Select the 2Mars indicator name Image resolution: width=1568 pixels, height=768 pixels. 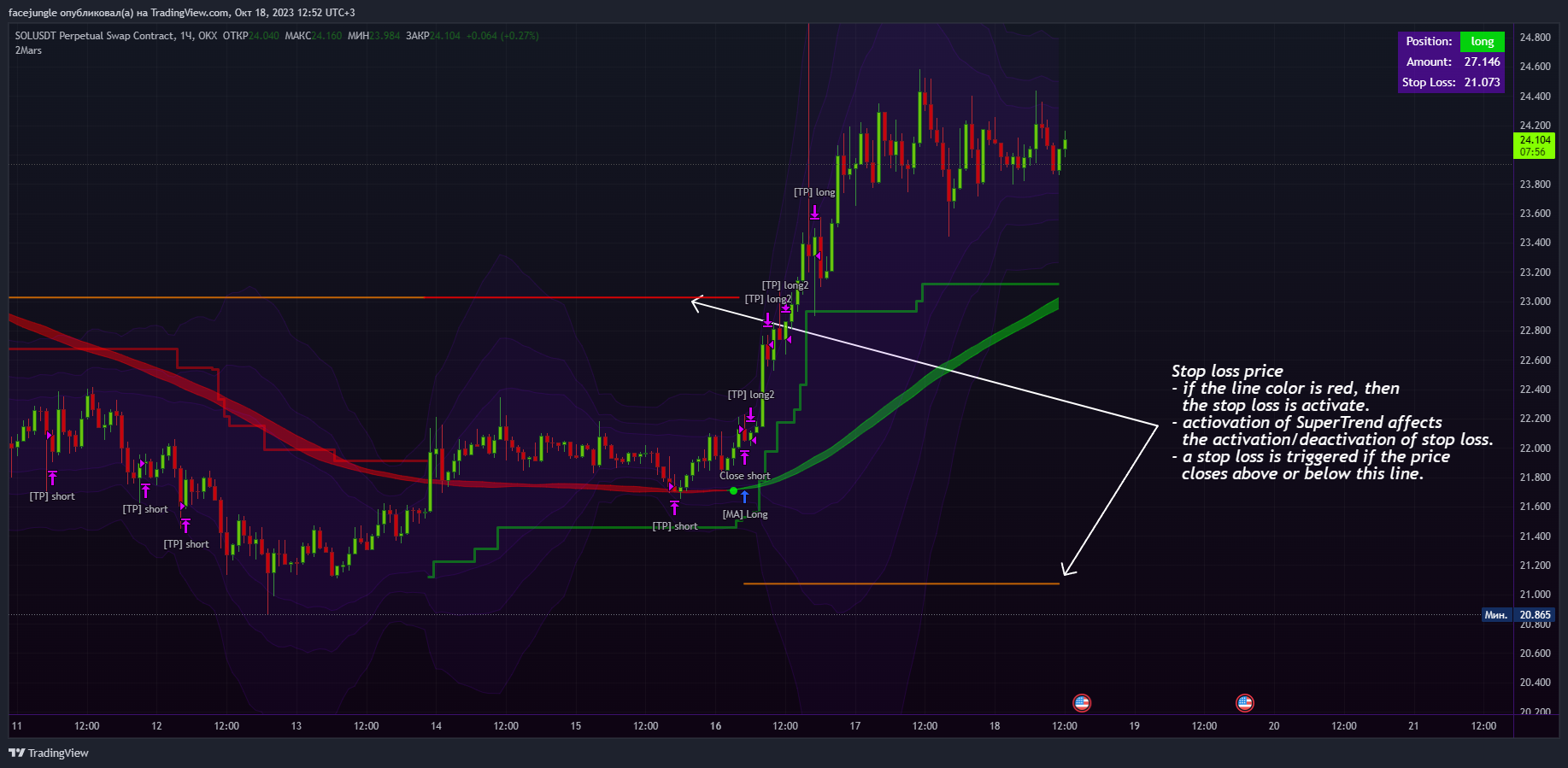[x=28, y=50]
